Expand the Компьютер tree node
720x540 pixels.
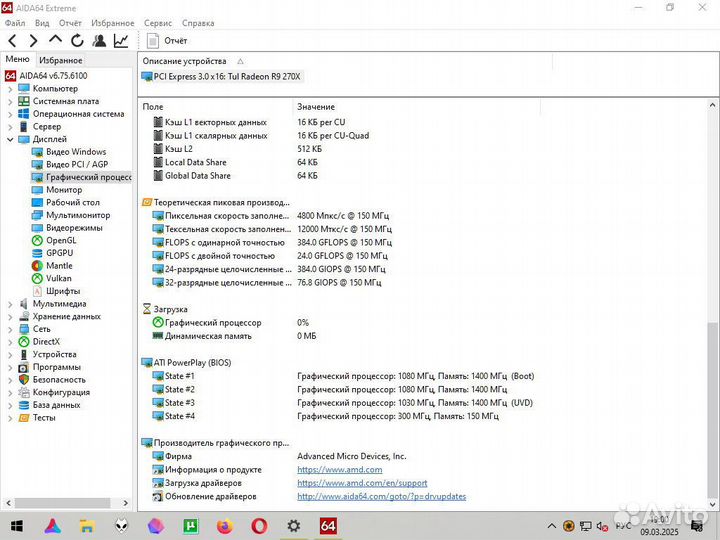pyautogui.click(x=10, y=89)
